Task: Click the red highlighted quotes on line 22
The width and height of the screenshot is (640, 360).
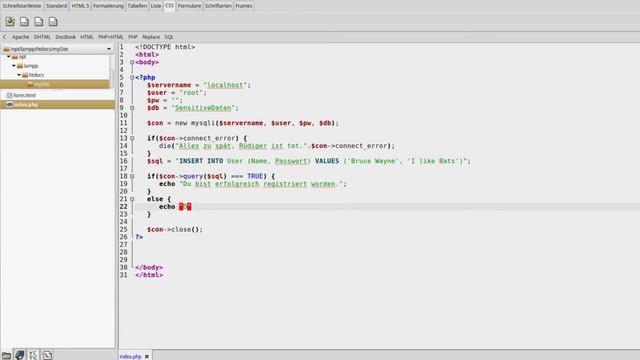Action: [x=185, y=207]
